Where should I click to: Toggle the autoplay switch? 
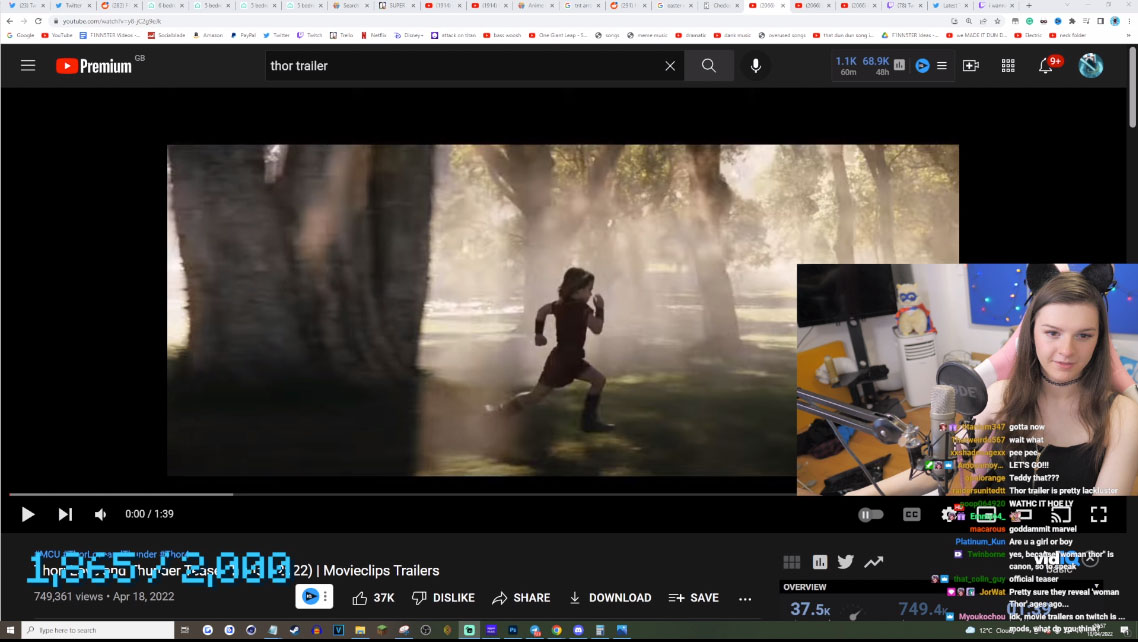870,514
